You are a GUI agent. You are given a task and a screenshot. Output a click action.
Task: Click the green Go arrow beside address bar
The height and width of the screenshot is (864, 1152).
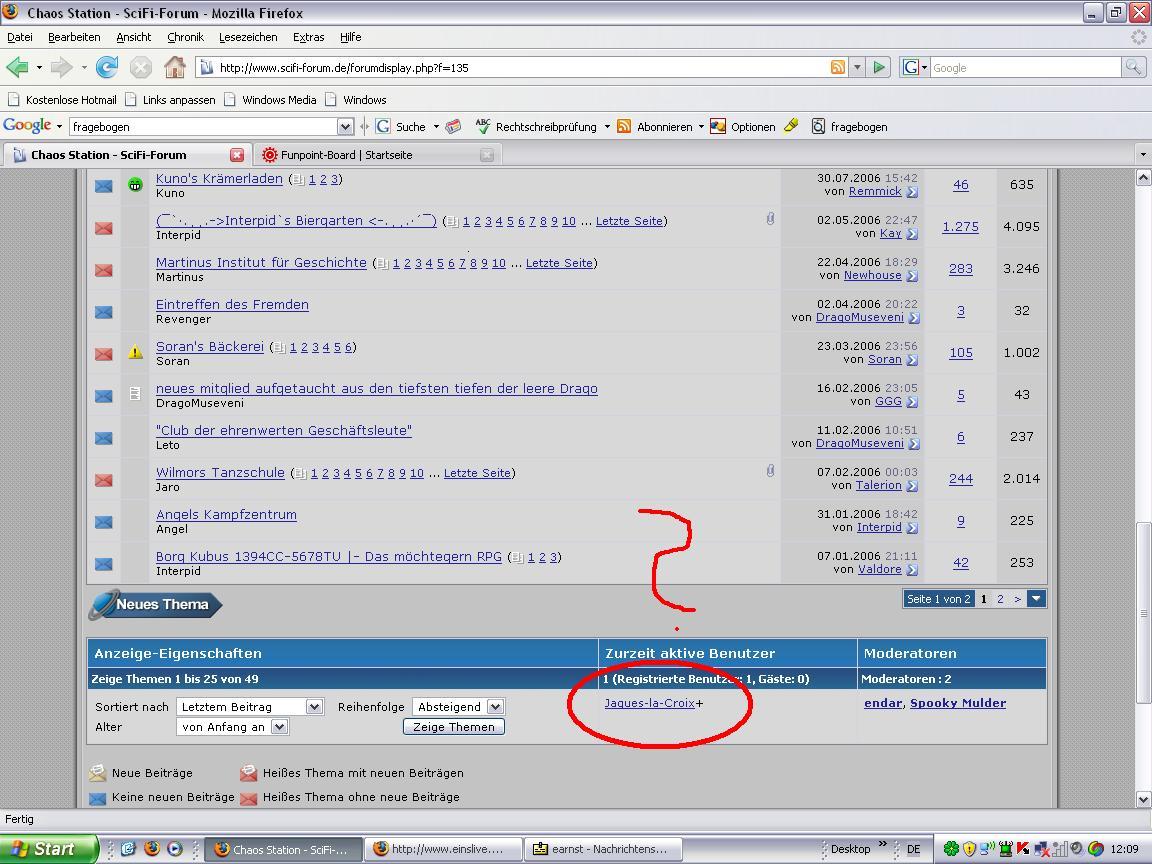click(x=879, y=67)
